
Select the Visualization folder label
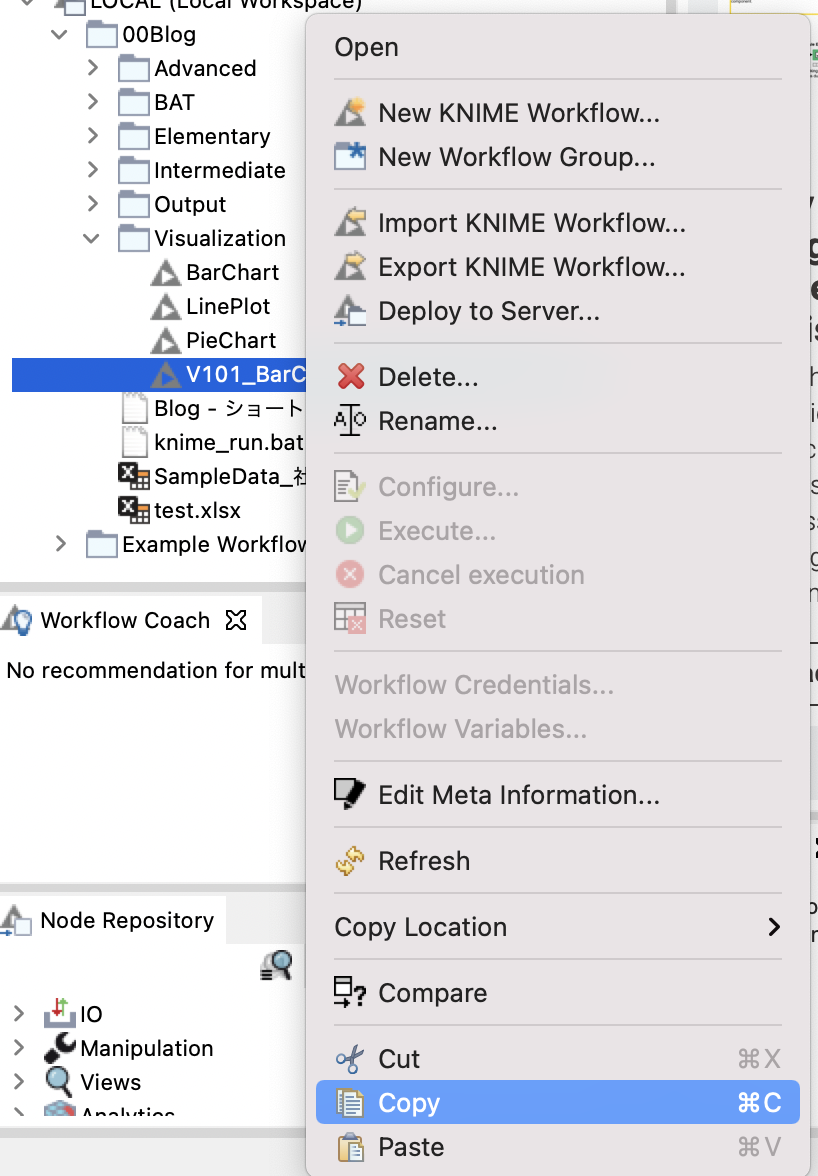pyautogui.click(x=220, y=238)
